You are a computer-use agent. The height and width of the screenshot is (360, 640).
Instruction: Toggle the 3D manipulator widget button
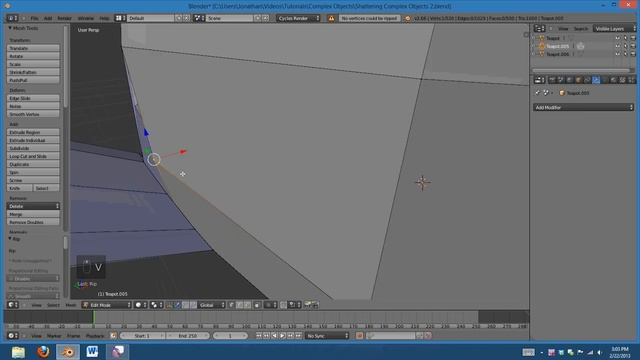click(169, 305)
